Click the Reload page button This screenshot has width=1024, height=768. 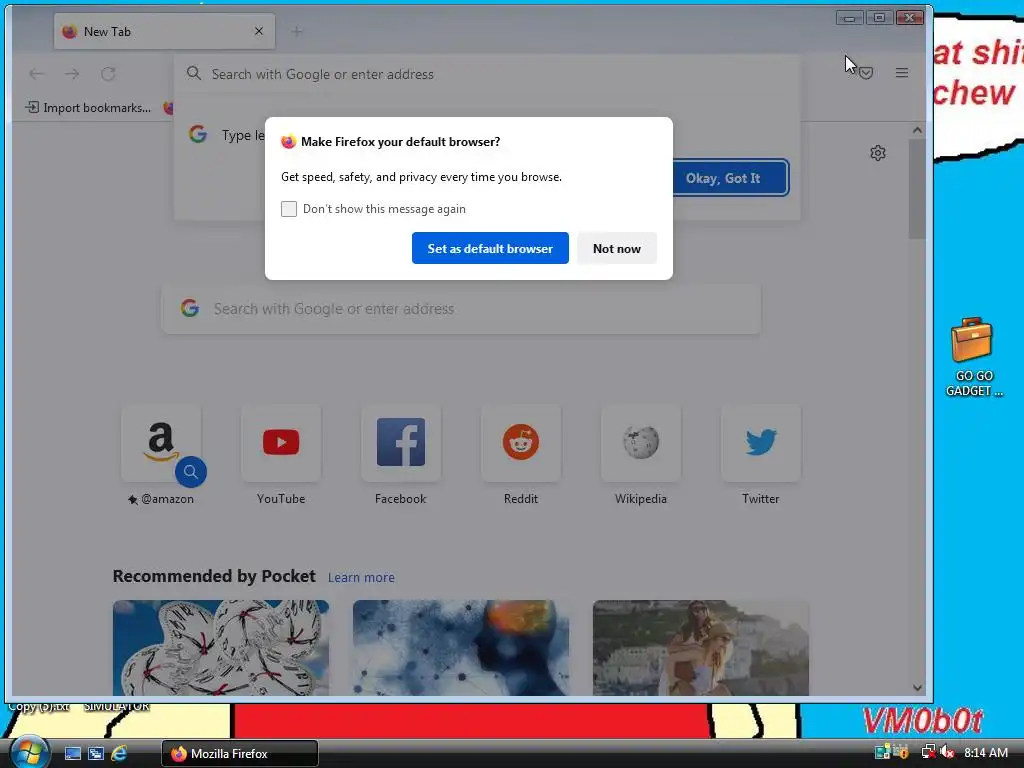coord(108,74)
